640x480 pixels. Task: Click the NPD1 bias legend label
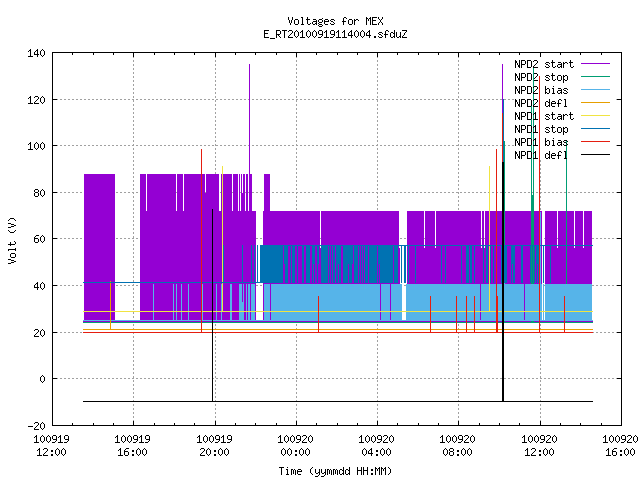click(x=541, y=142)
